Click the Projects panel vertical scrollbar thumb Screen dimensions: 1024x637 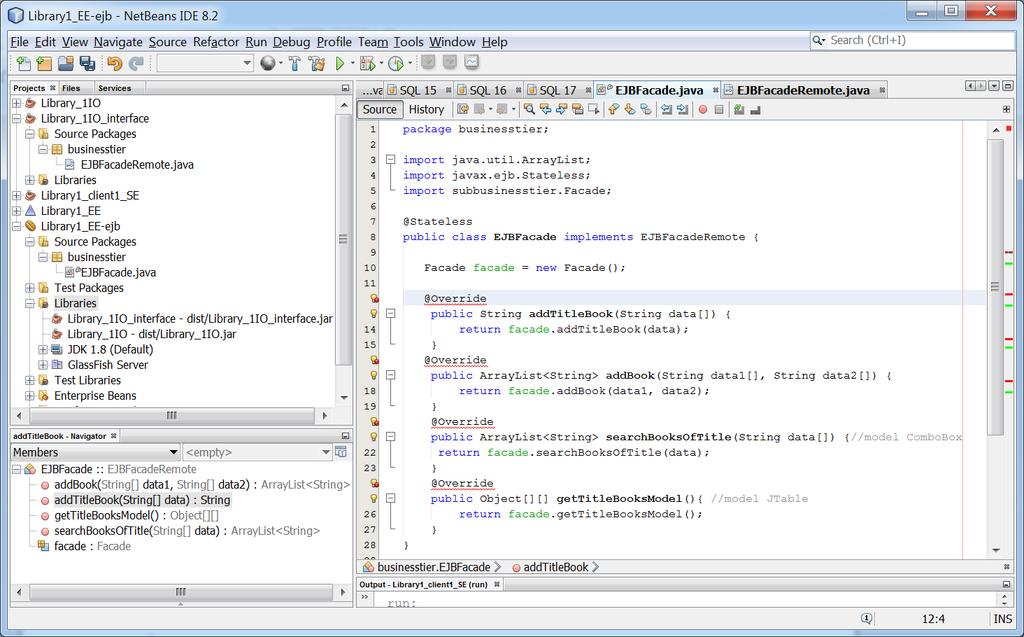coord(343,239)
